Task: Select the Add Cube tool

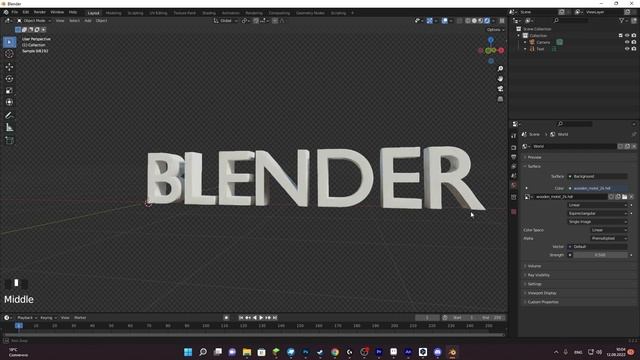Action: coord(9,140)
